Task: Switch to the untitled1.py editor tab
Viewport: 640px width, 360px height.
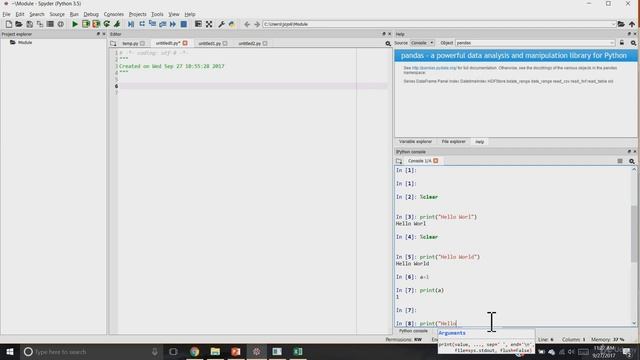Action: [x=210, y=43]
